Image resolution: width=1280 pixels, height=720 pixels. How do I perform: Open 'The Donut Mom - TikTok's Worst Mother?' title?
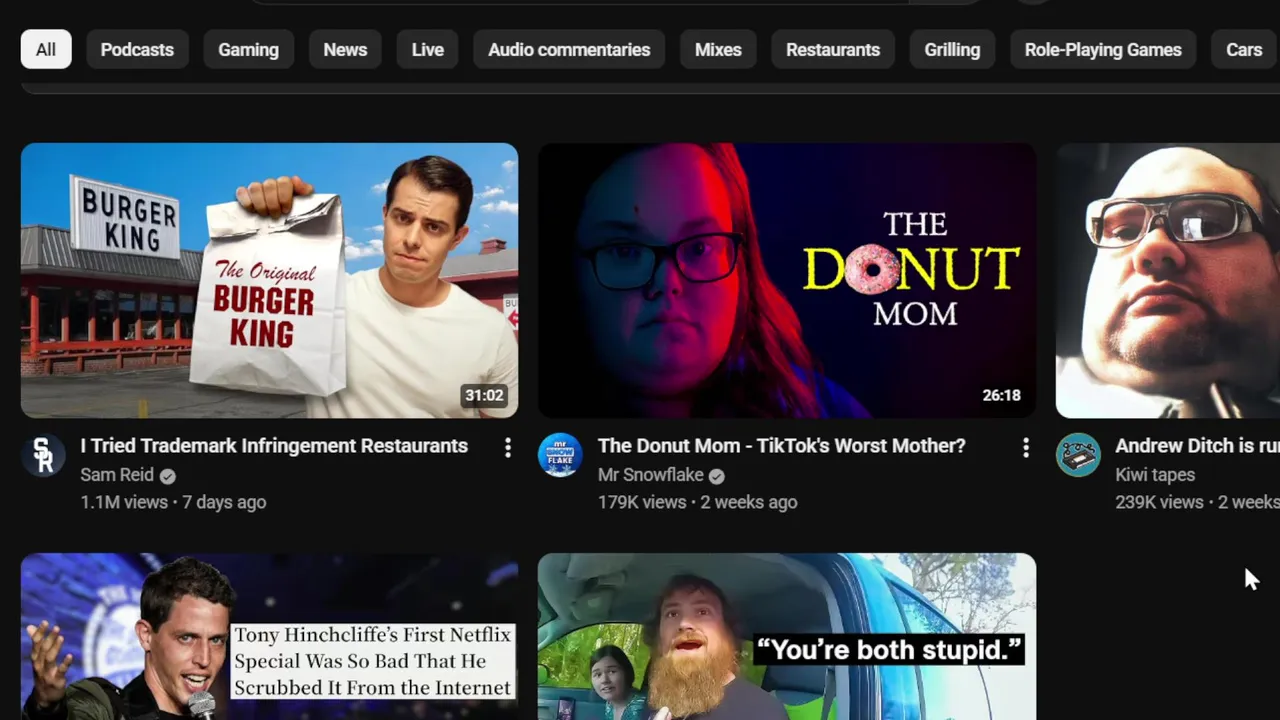tap(782, 446)
